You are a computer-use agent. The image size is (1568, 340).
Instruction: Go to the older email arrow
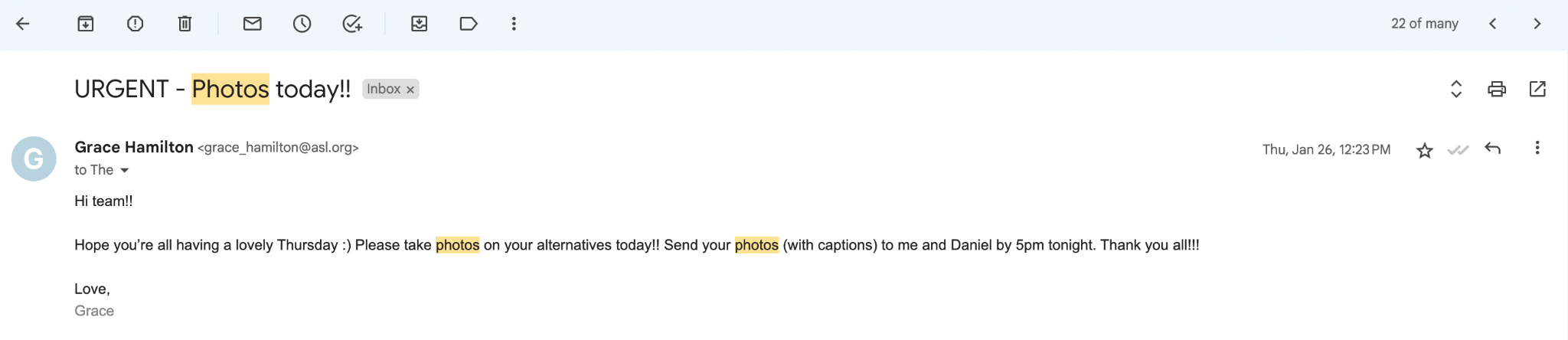1537,24
